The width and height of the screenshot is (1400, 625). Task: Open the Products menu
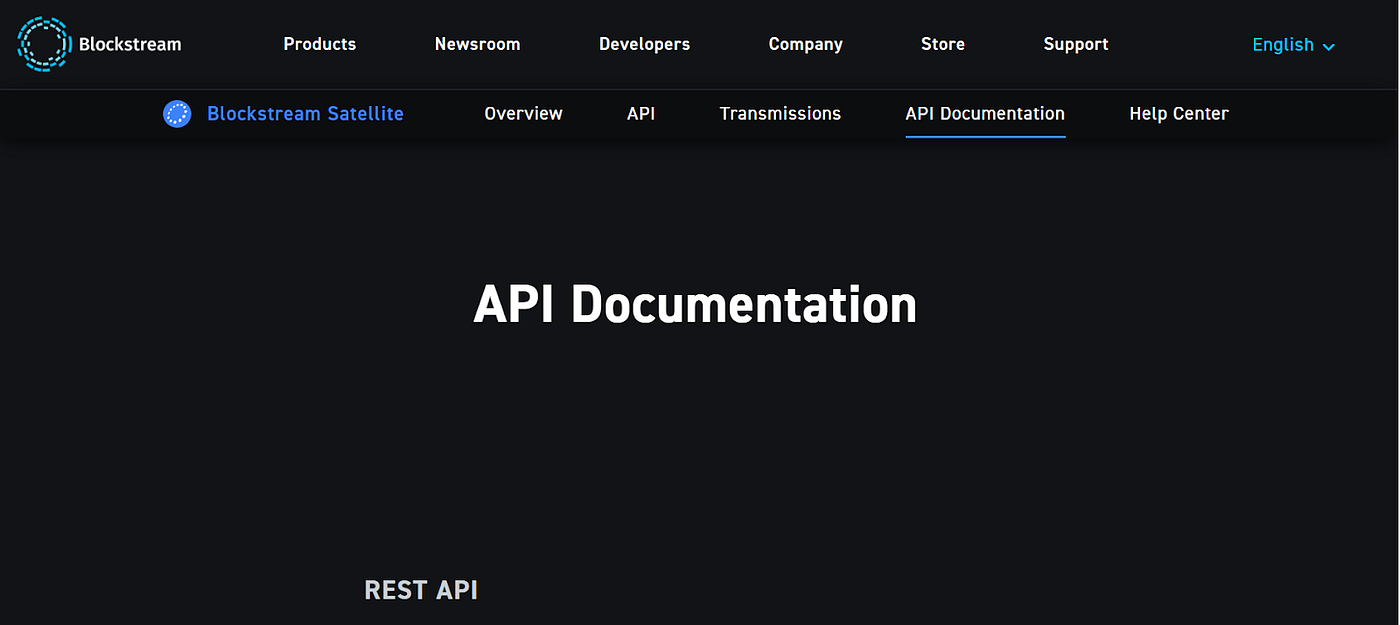point(320,44)
